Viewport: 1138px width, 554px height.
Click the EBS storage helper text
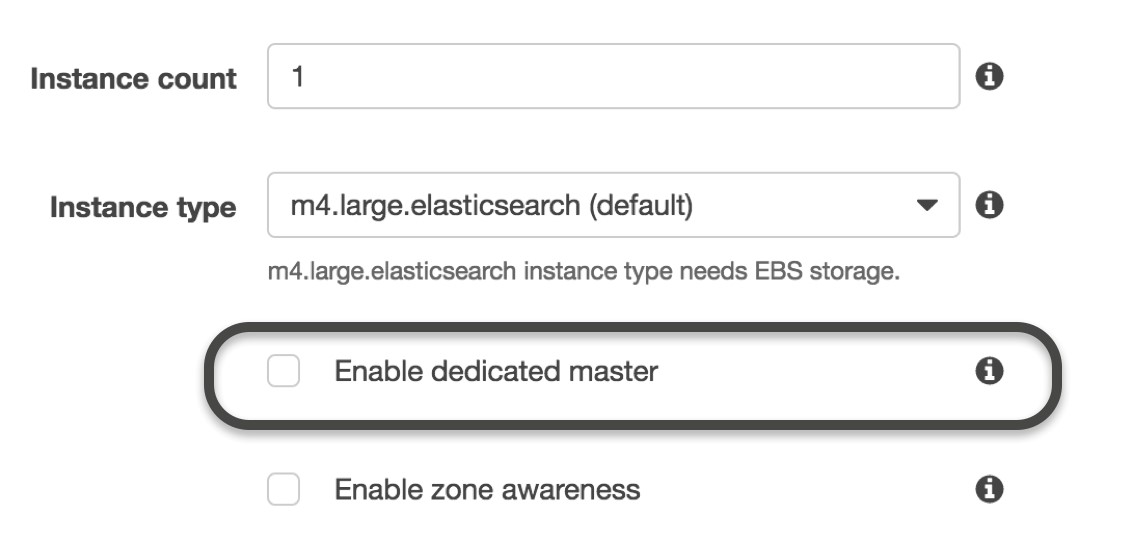pyautogui.click(x=584, y=272)
